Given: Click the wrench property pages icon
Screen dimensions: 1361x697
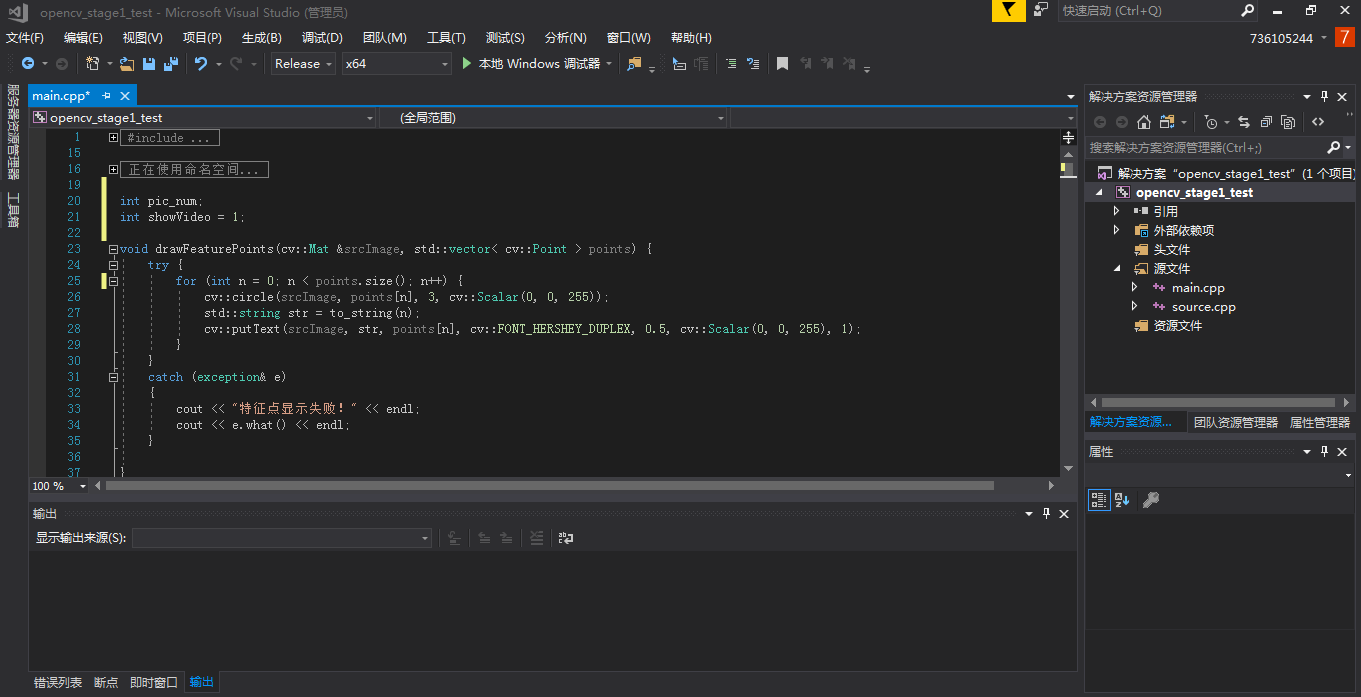Looking at the screenshot, I should [1151, 500].
